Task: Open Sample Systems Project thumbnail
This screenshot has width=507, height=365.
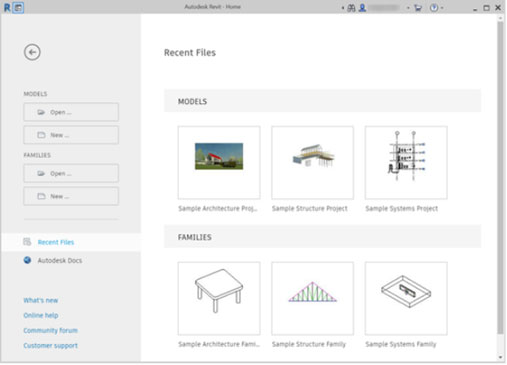Action: click(x=406, y=163)
